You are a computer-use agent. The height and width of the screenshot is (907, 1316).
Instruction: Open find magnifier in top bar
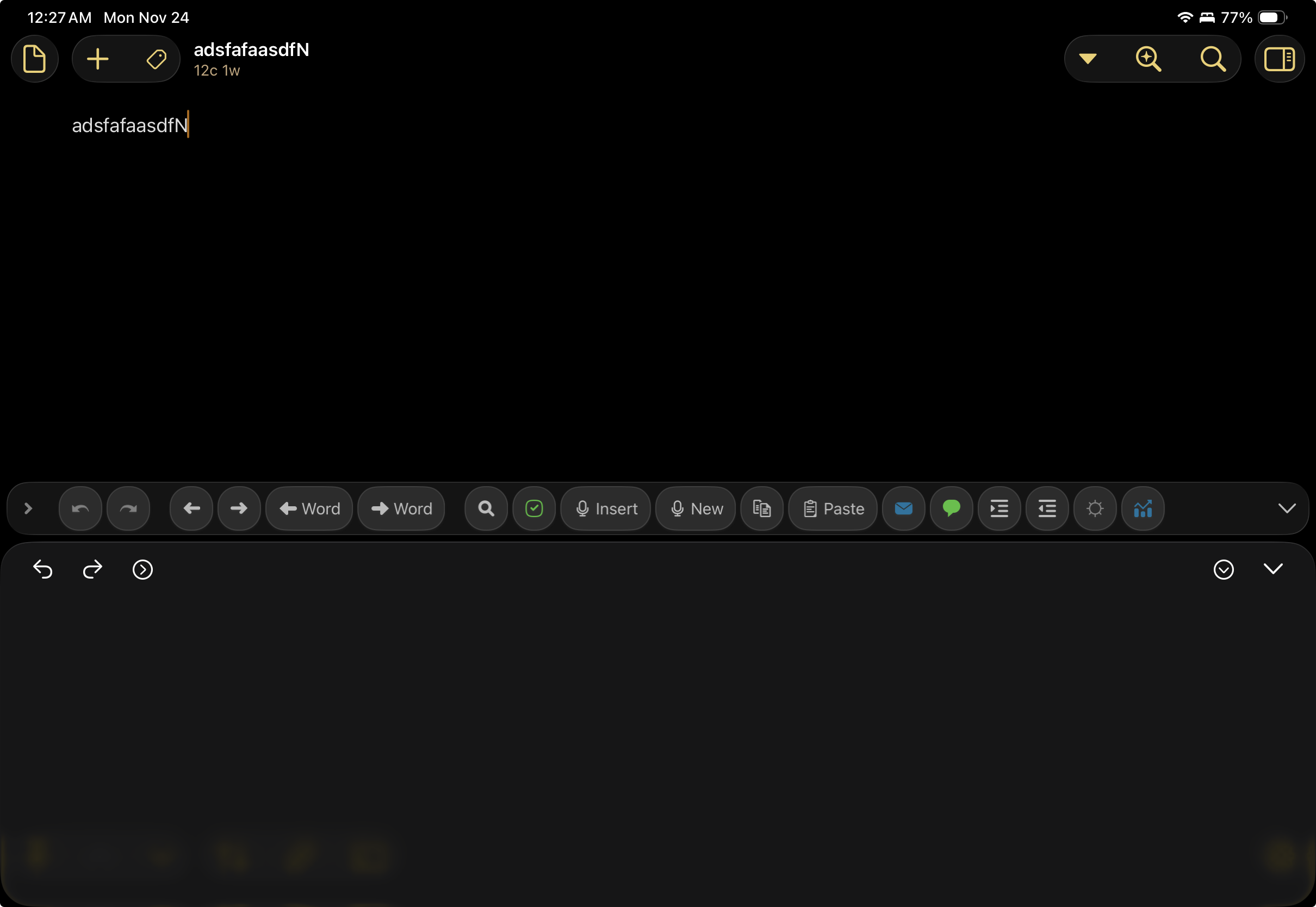tap(1213, 59)
